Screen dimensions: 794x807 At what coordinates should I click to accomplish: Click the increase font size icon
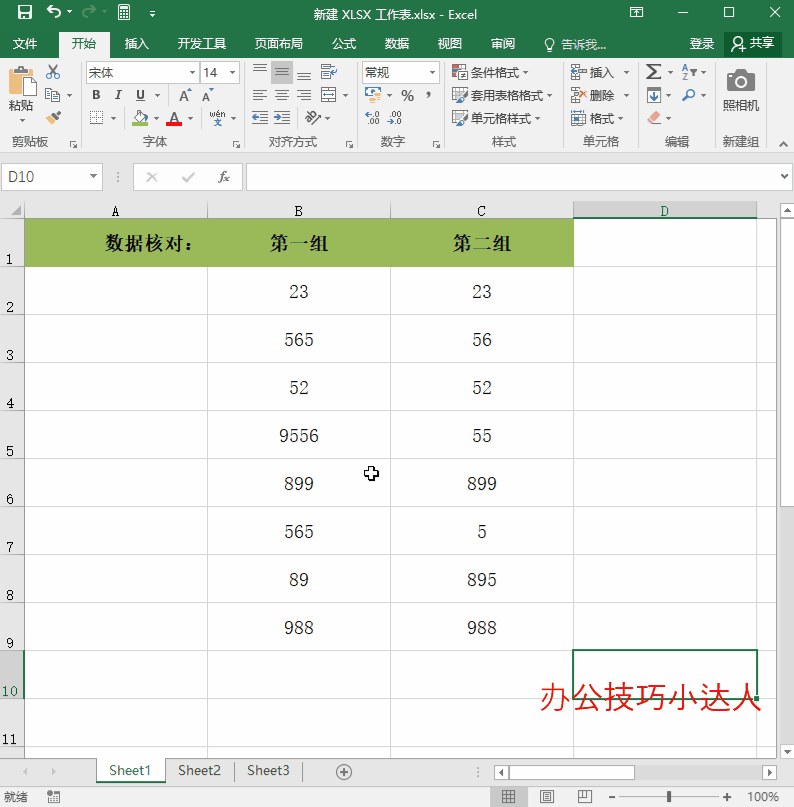(x=185, y=96)
